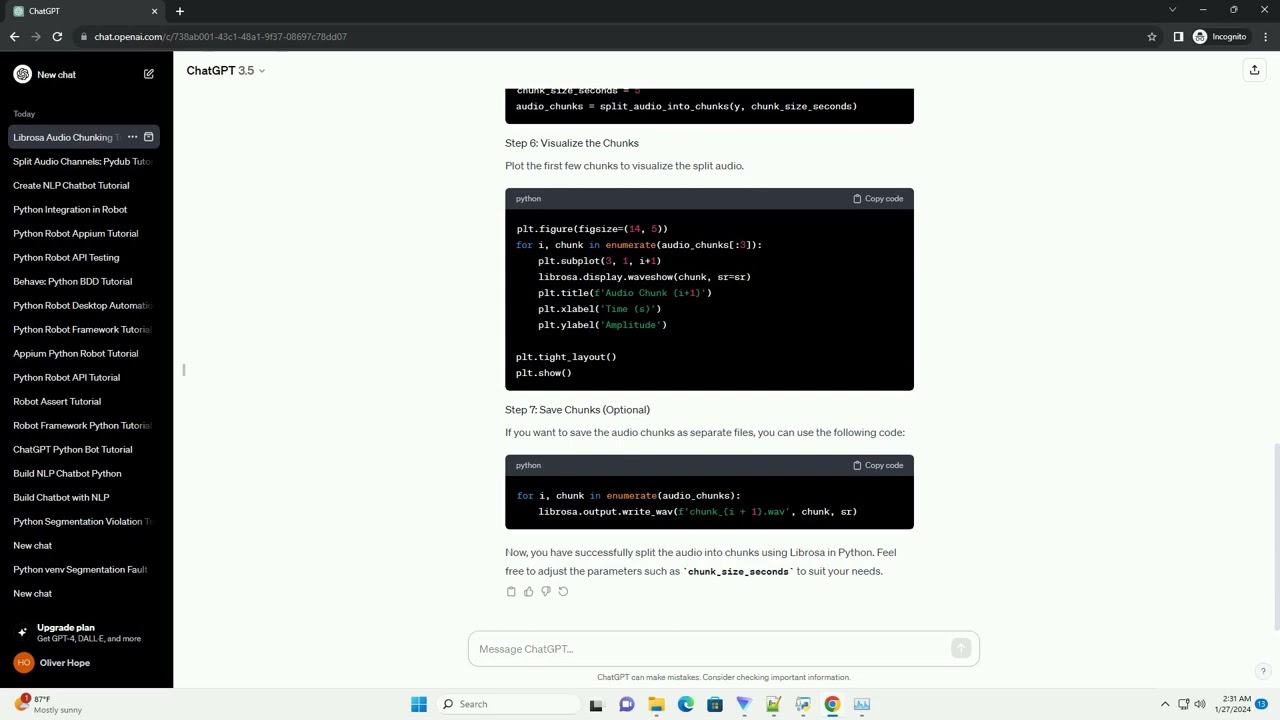Reload the page in browser toolbar

pos(57,37)
